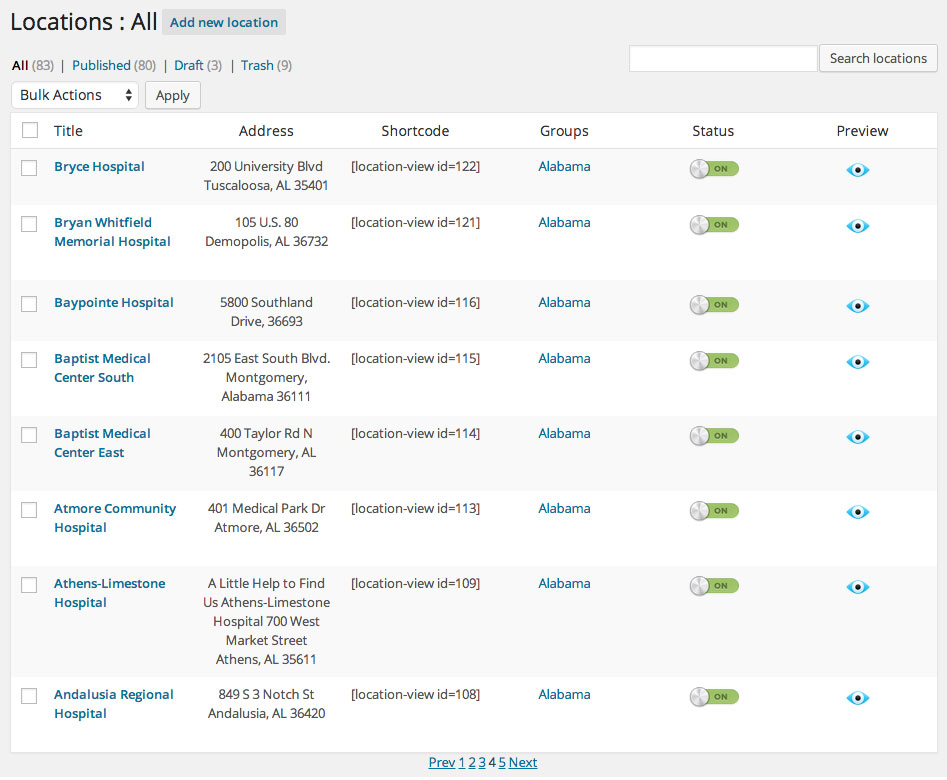Click shortcode [location-view id=109]
This screenshot has width=947, height=780.
416,584
